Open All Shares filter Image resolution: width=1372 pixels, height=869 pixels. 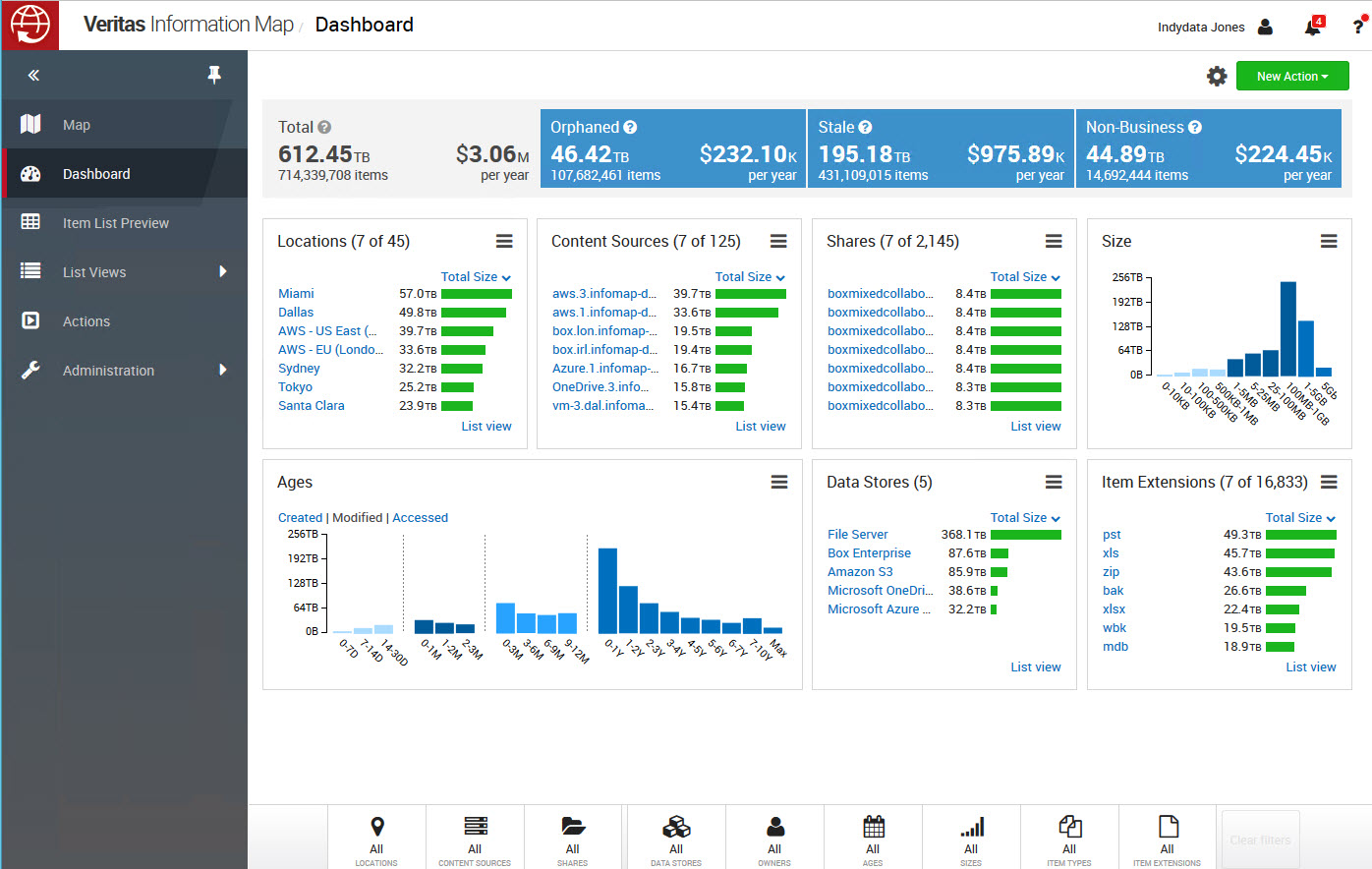click(573, 838)
